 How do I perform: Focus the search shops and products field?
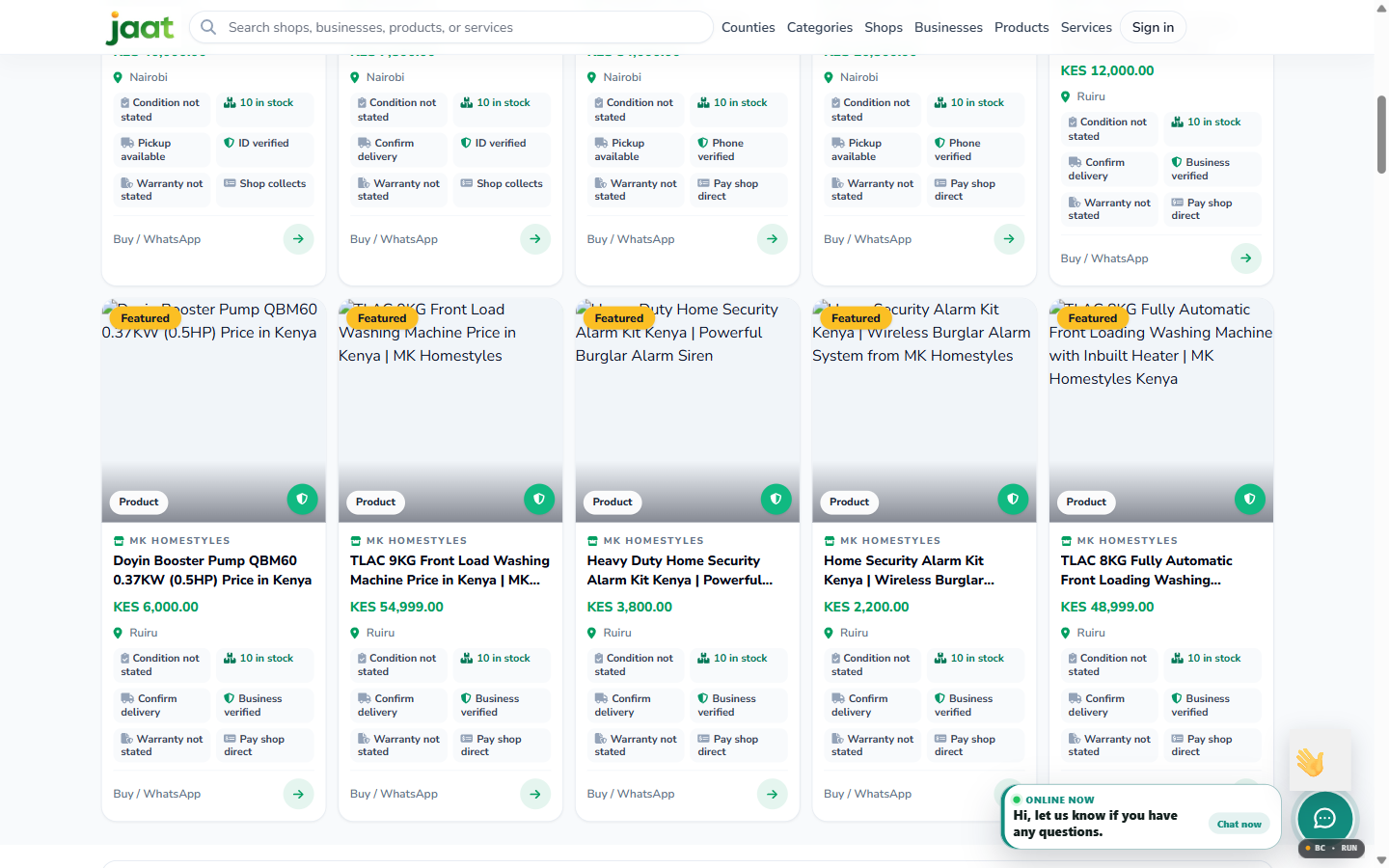point(451,27)
